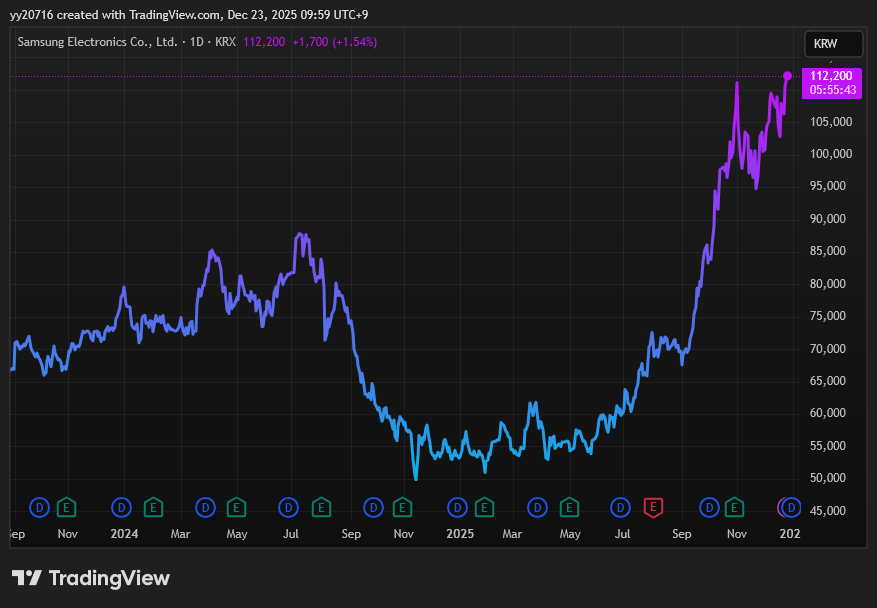Click the dividend marker above Jul 2025

click(x=622, y=507)
